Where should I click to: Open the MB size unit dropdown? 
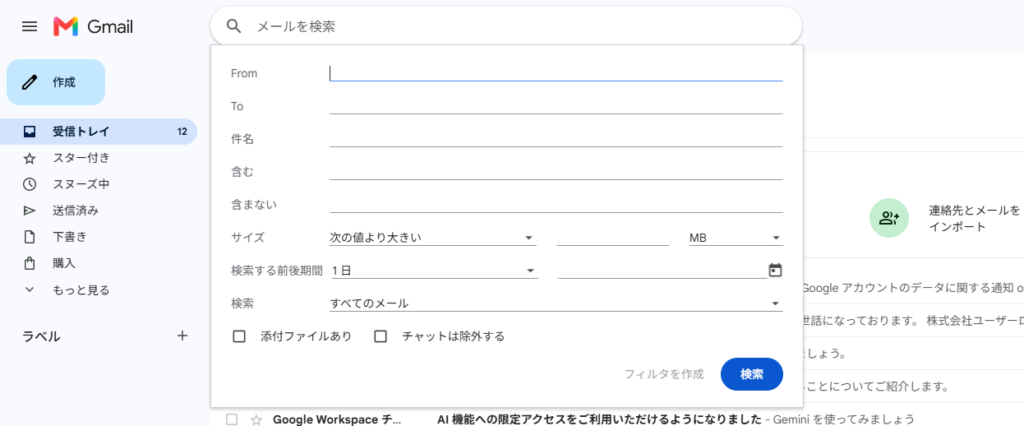(x=735, y=238)
